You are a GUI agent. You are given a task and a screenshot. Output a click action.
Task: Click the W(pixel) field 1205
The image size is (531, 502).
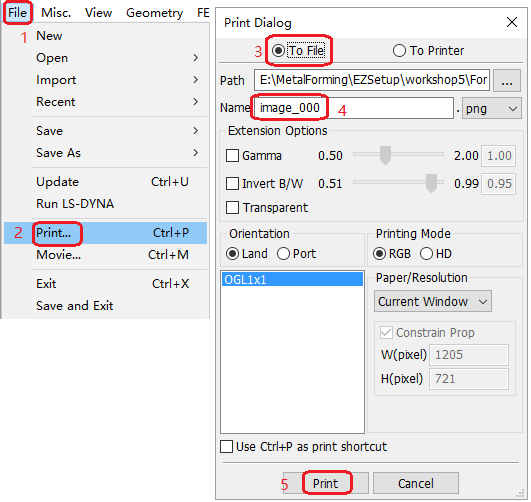(x=469, y=355)
